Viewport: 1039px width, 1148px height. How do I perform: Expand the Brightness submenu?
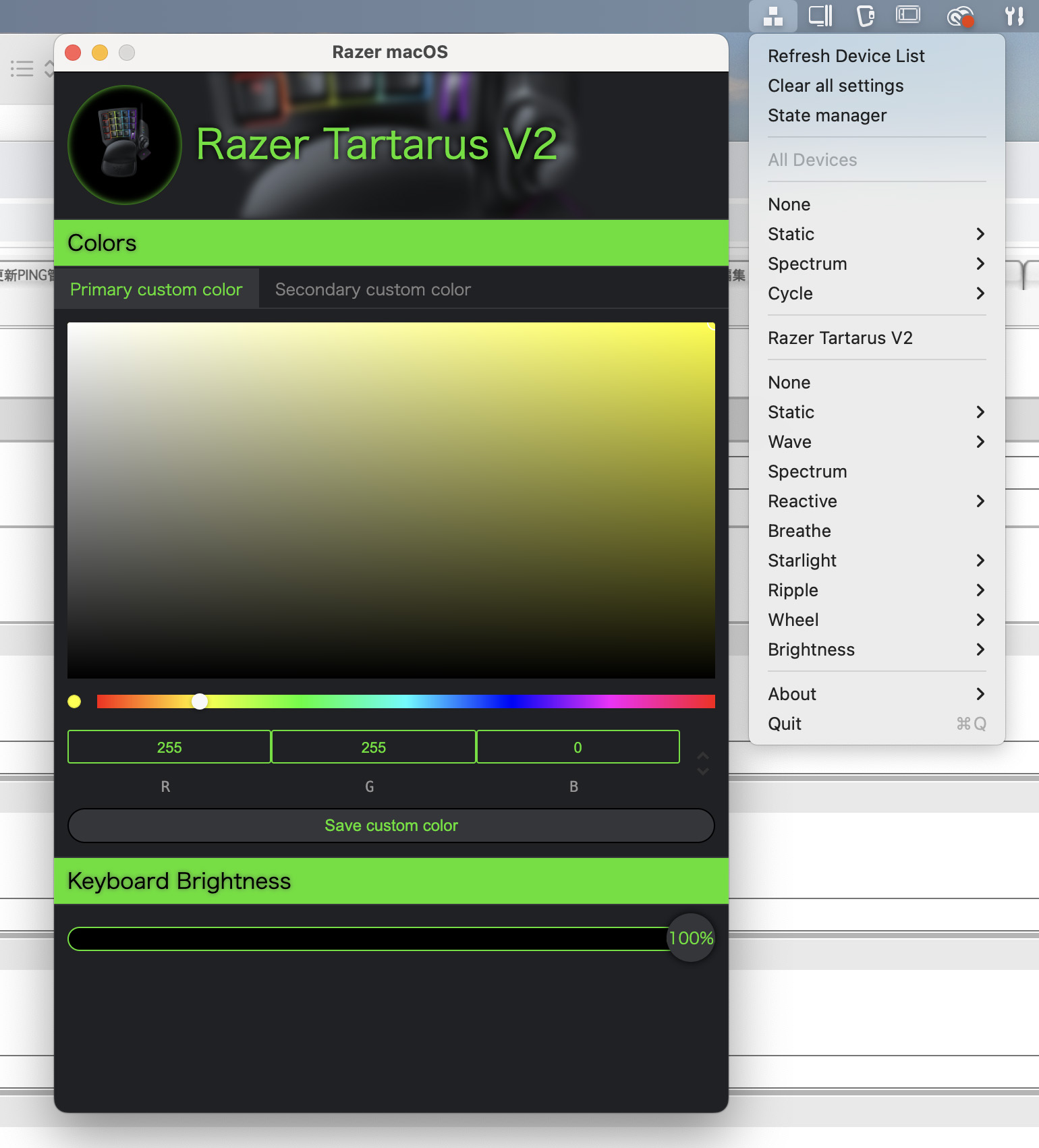click(877, 650)
